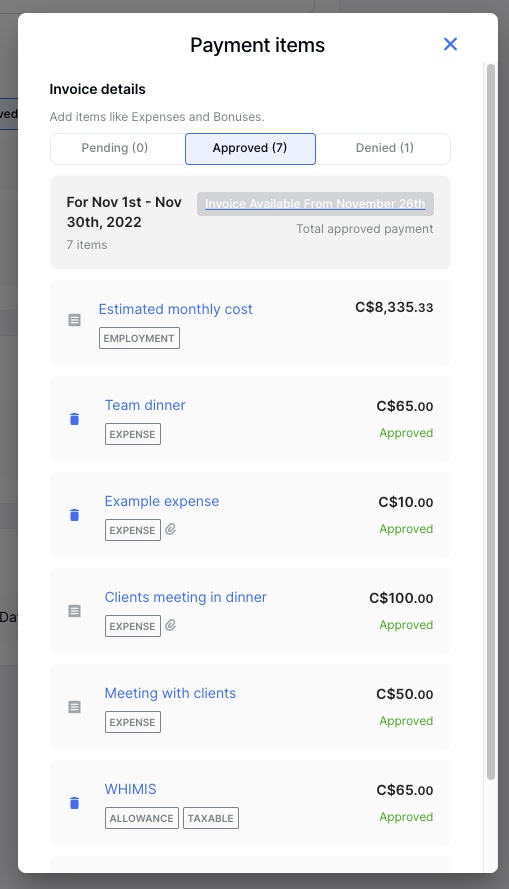This screenshot has width=509, height=889.
Task: Click the document icon for Clients meeting in dinner
Action: (74, 611)
